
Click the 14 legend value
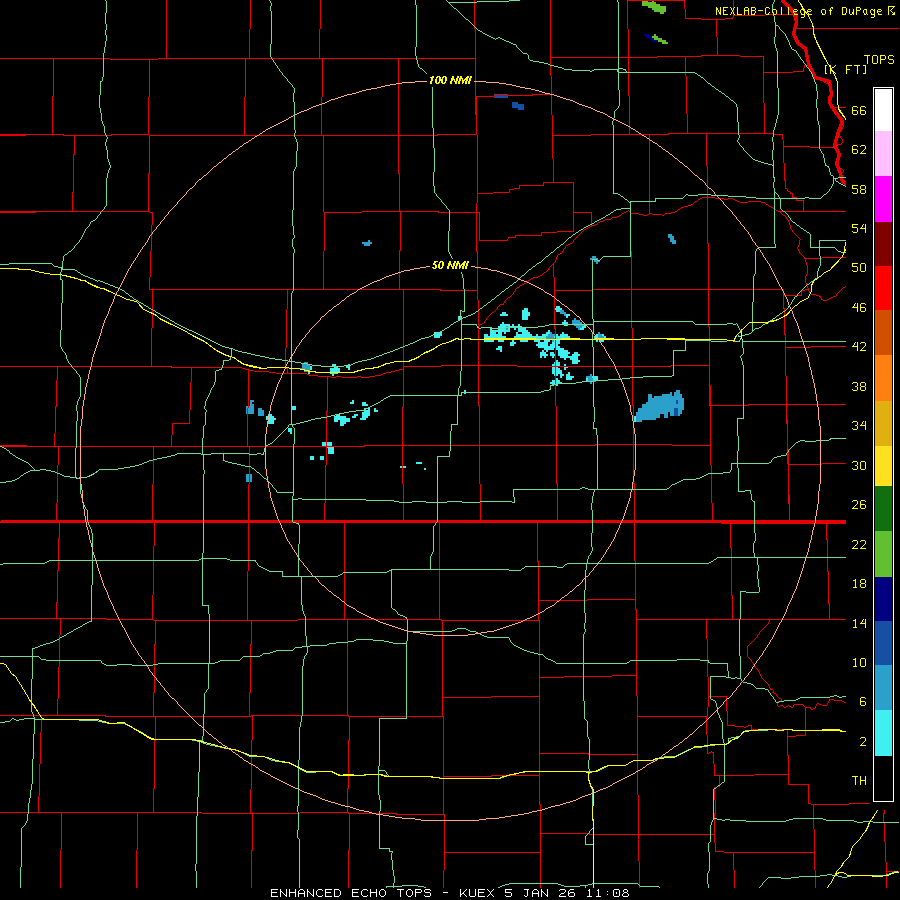pyautogui.click(x=859, y=623)
